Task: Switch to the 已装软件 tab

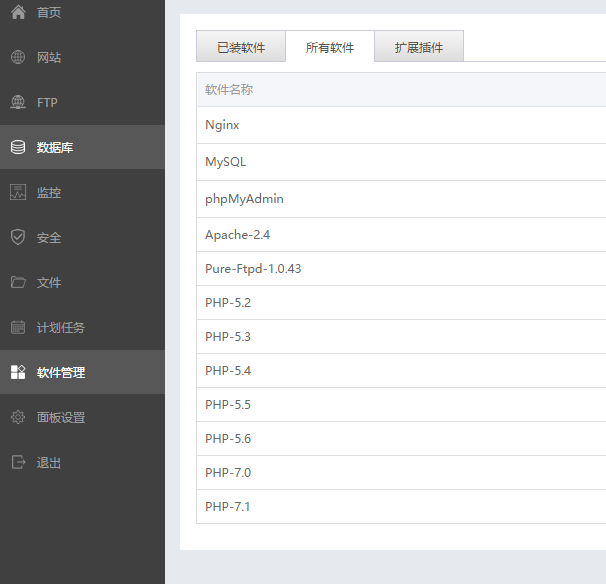Action: point(241,46)
